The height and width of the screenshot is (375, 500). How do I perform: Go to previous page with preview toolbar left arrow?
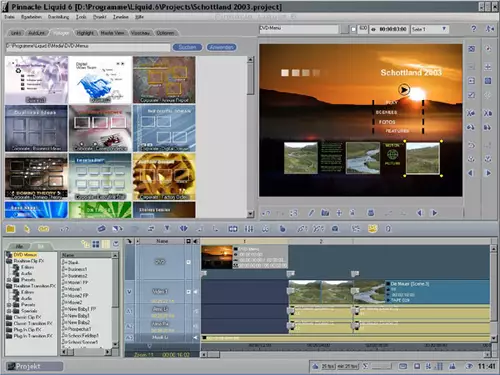click(420, 213)
